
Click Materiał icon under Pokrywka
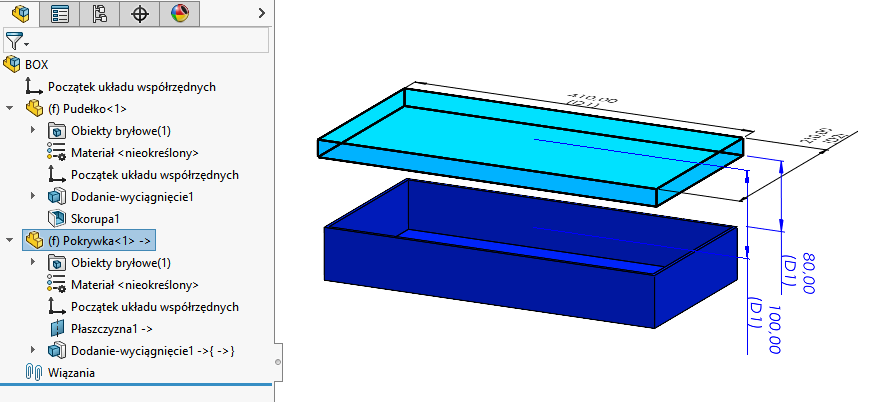tap(57, 285)
